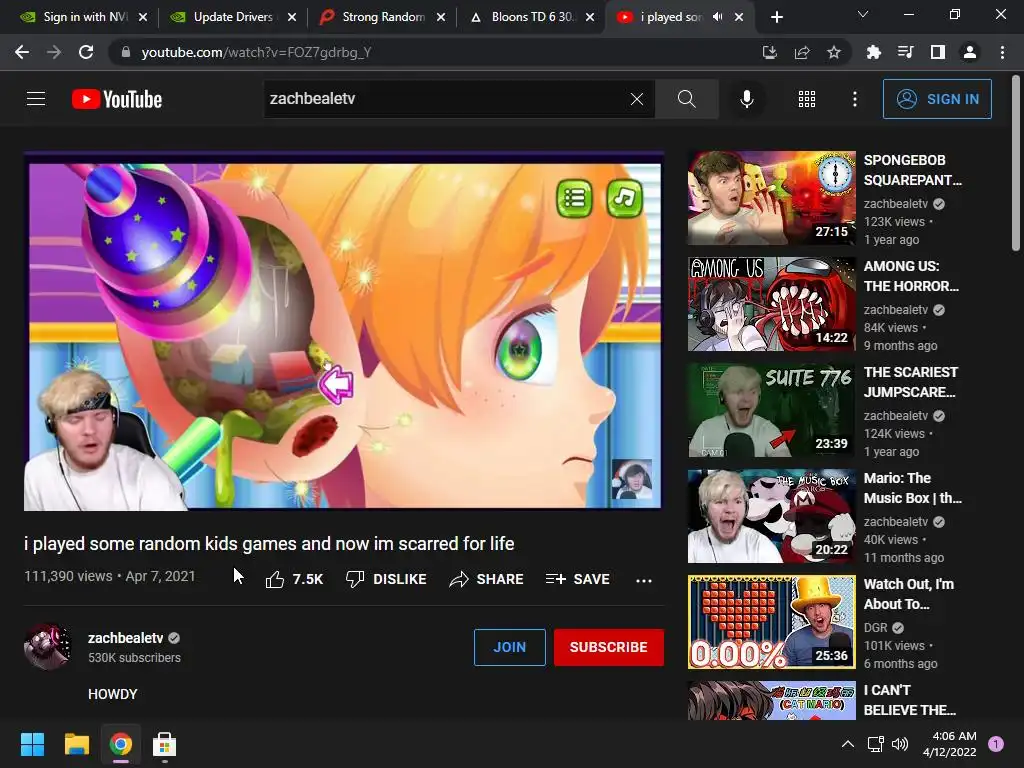Open the notification center badge
Viewport: 1024px width, 768px height.
(996, 744)
